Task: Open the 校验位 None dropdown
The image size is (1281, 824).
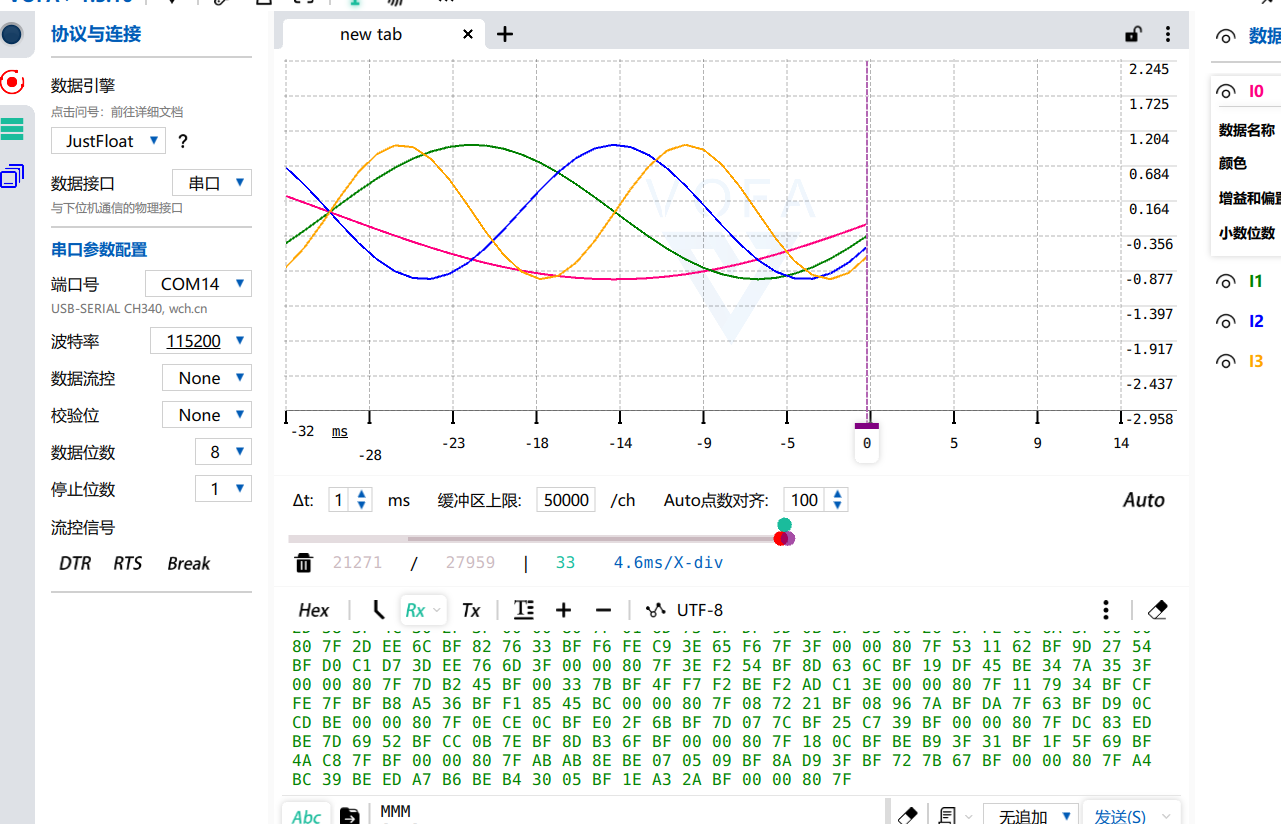Action: [207, 415]
